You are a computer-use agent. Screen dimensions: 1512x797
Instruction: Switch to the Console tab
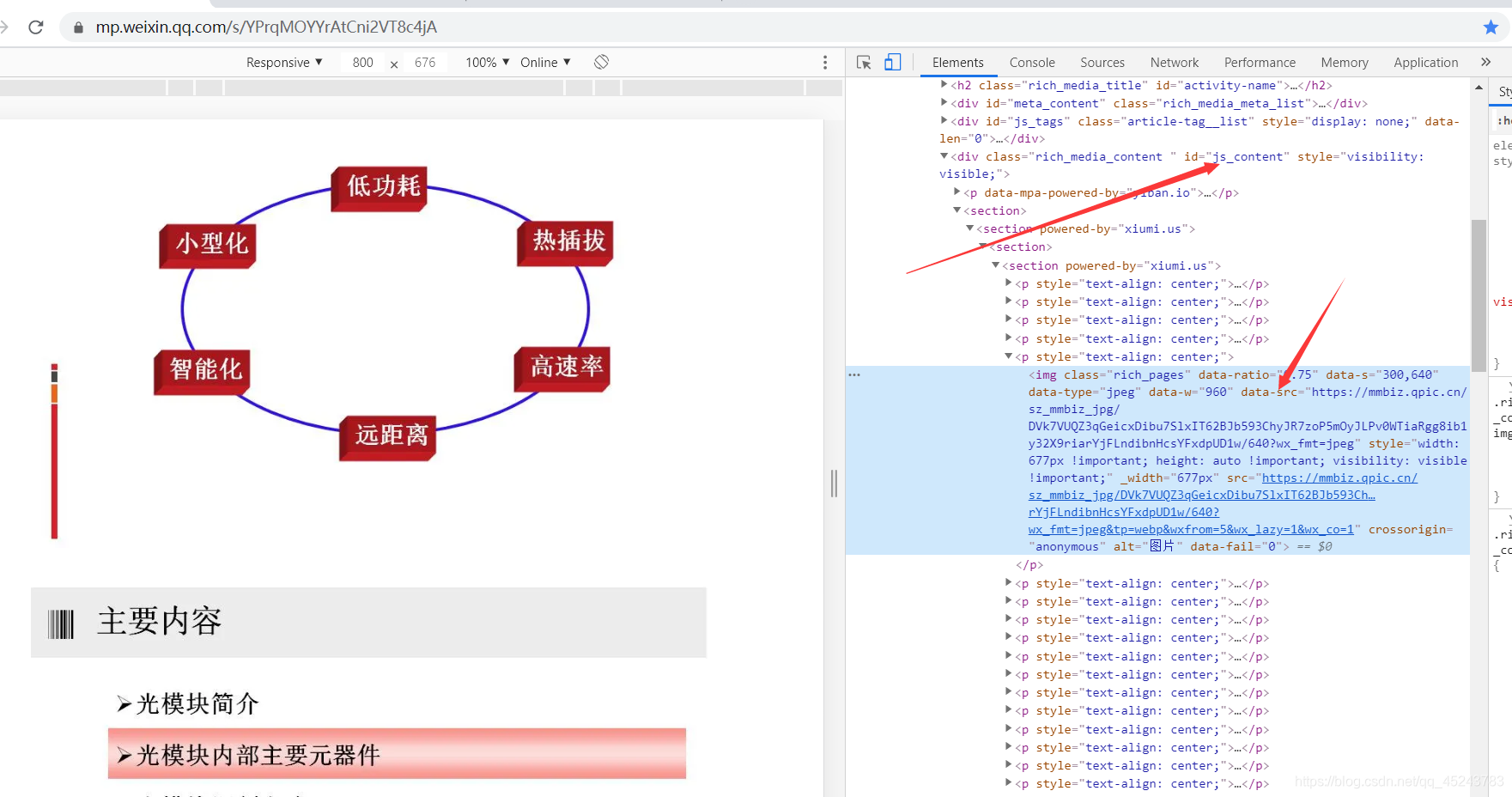click(x=1032, y=62)
